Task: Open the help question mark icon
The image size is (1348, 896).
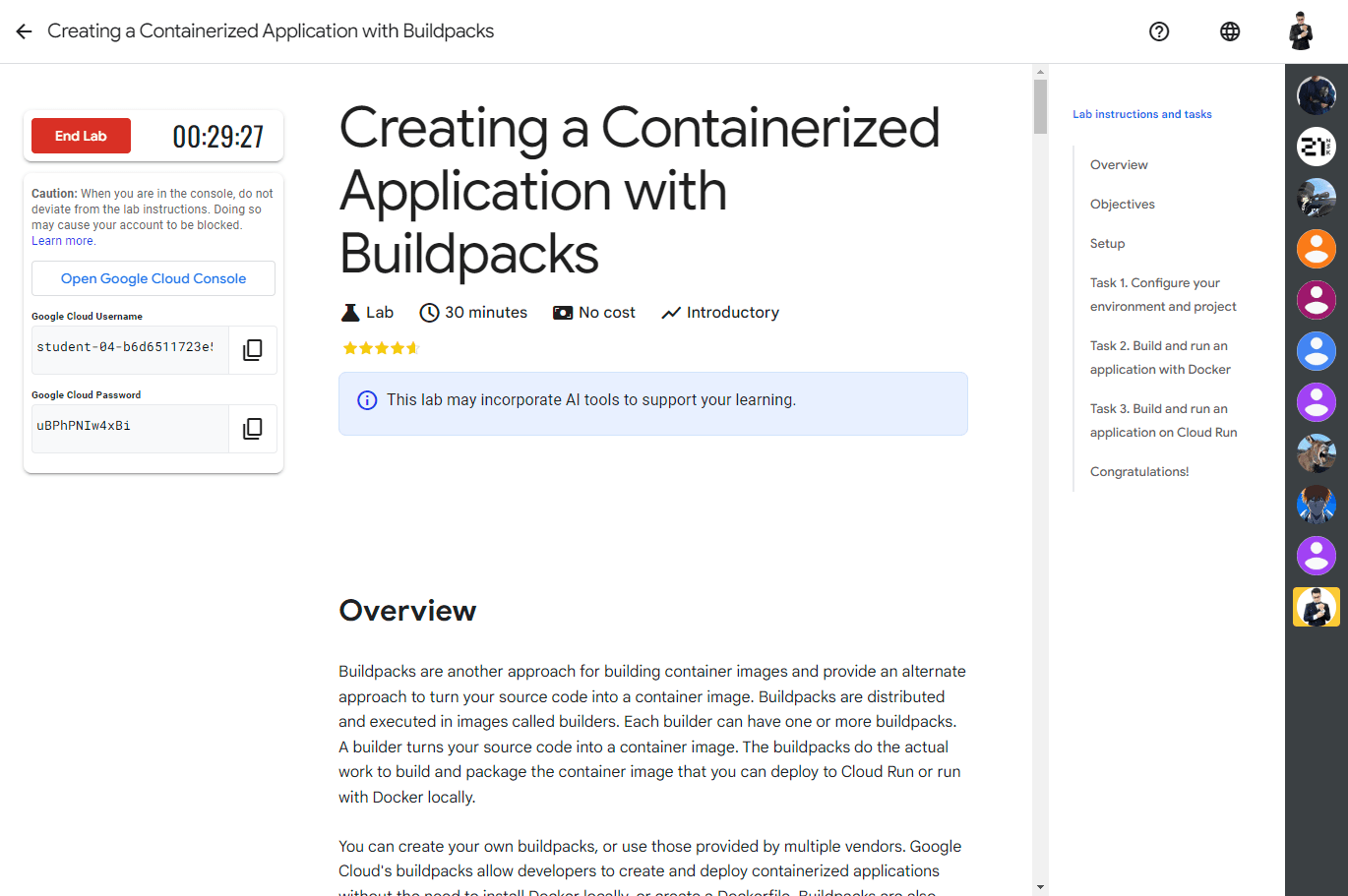Action: click(x=1159, y=31)
